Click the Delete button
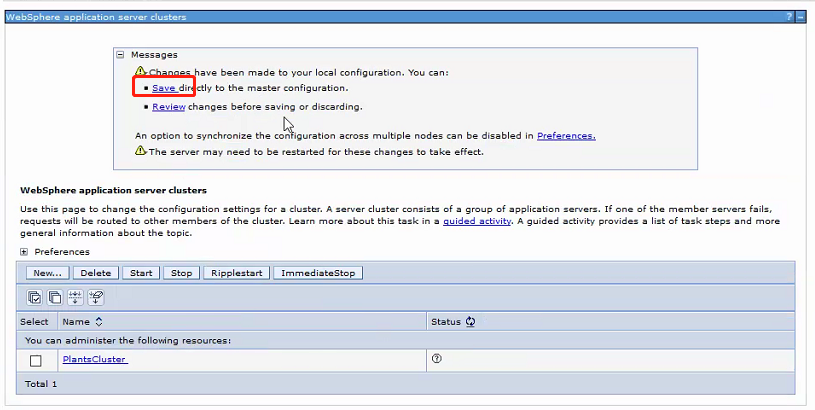 [96, 273]
